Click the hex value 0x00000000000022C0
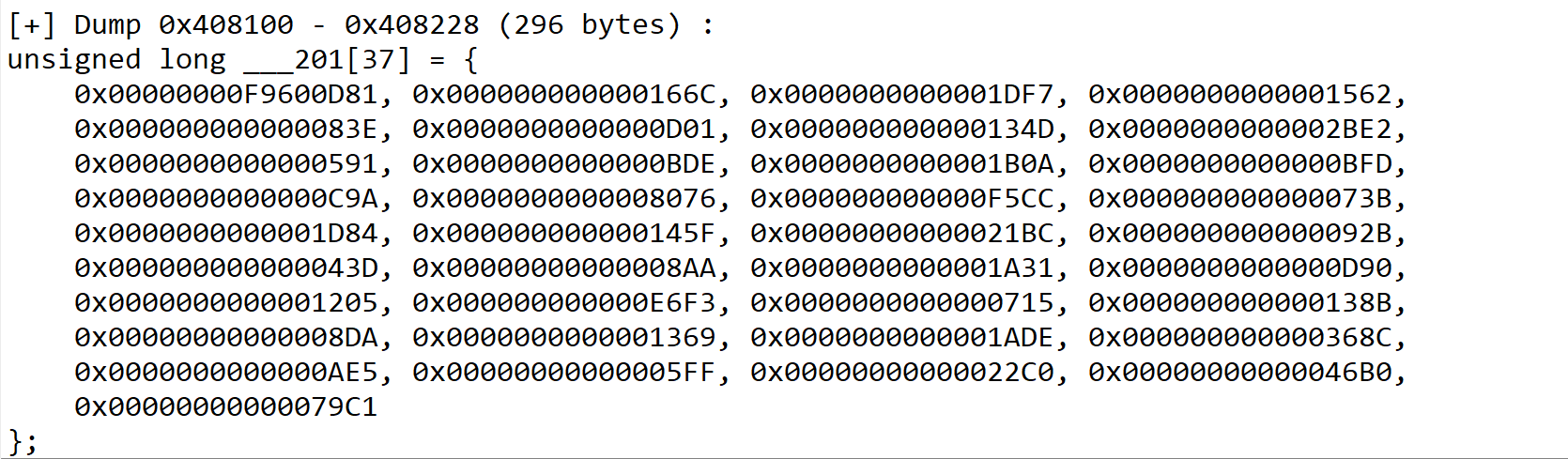The image size is (1568, 459). [x=901, y=373]
